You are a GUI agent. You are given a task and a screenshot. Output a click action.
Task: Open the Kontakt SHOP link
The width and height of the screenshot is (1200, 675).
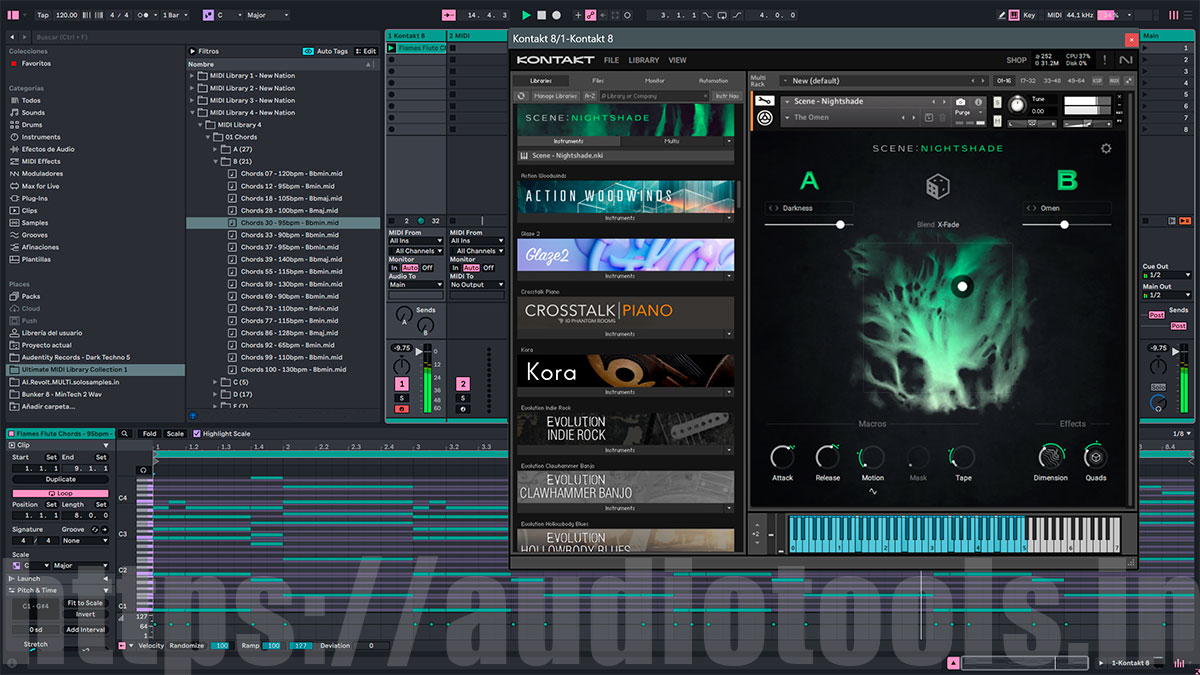click(x=1016, y=60)
